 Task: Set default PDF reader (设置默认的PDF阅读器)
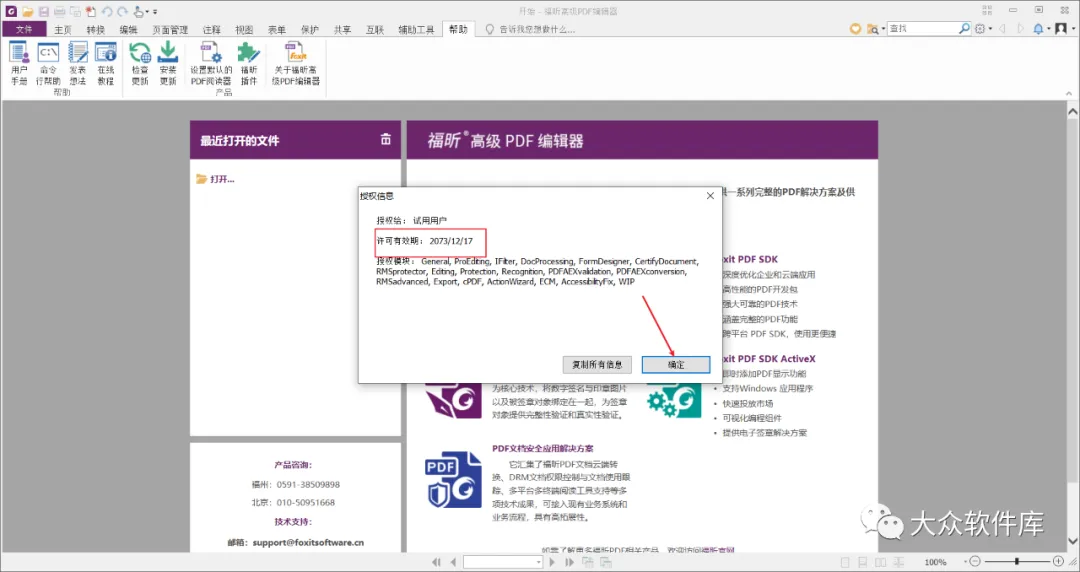[211, 63]
